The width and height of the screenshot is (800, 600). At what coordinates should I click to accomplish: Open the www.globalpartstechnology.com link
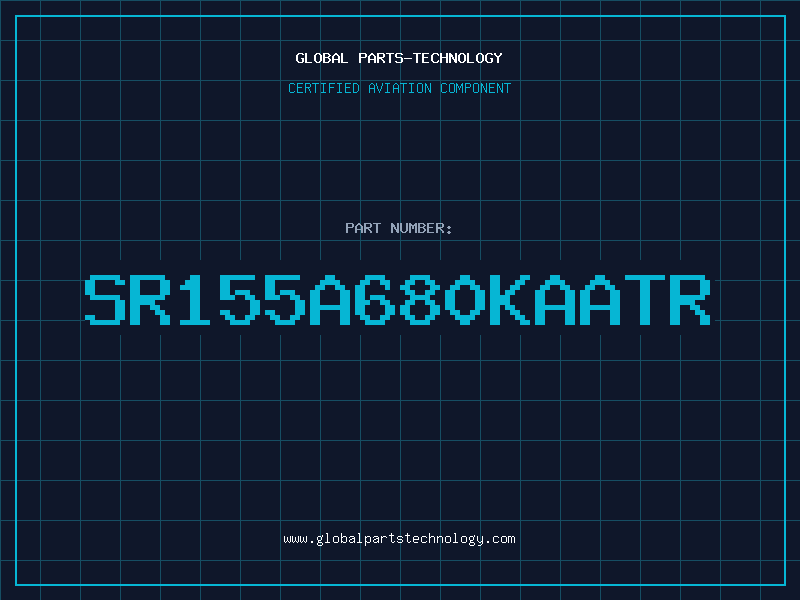click(399, 539)
